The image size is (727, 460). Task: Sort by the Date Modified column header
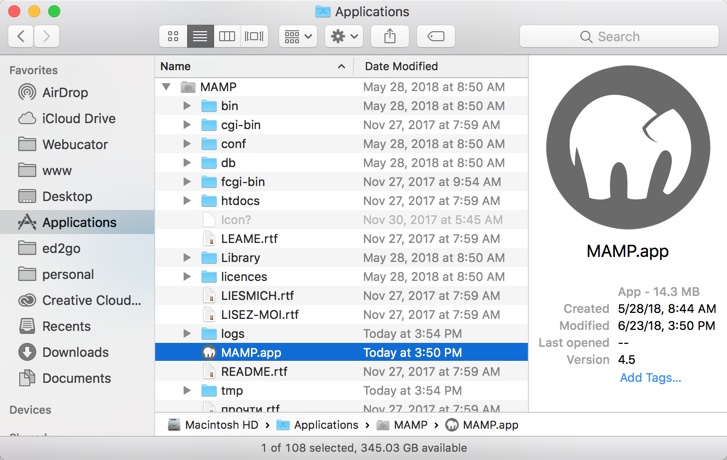point(441,66)
